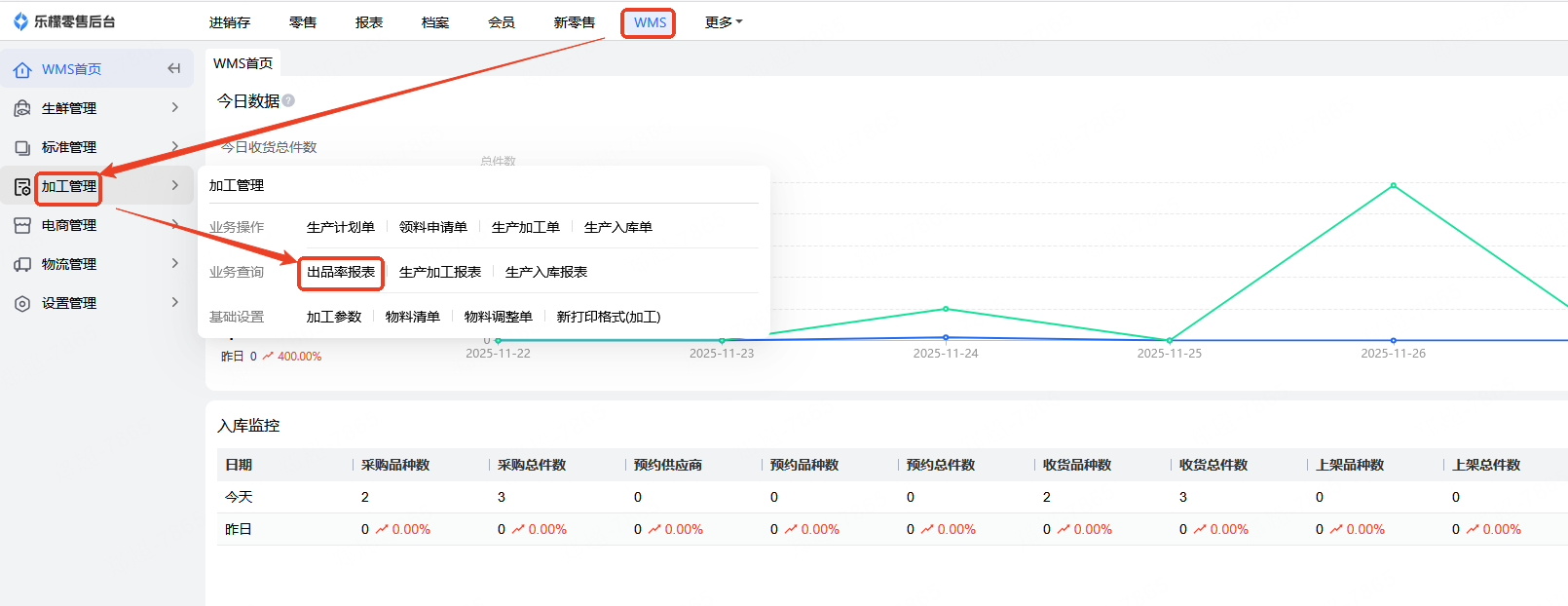The image size is (1568, 606).
Task: Open 生产计划单 in 加工管理 menu
Action: [x=341, y=227]
